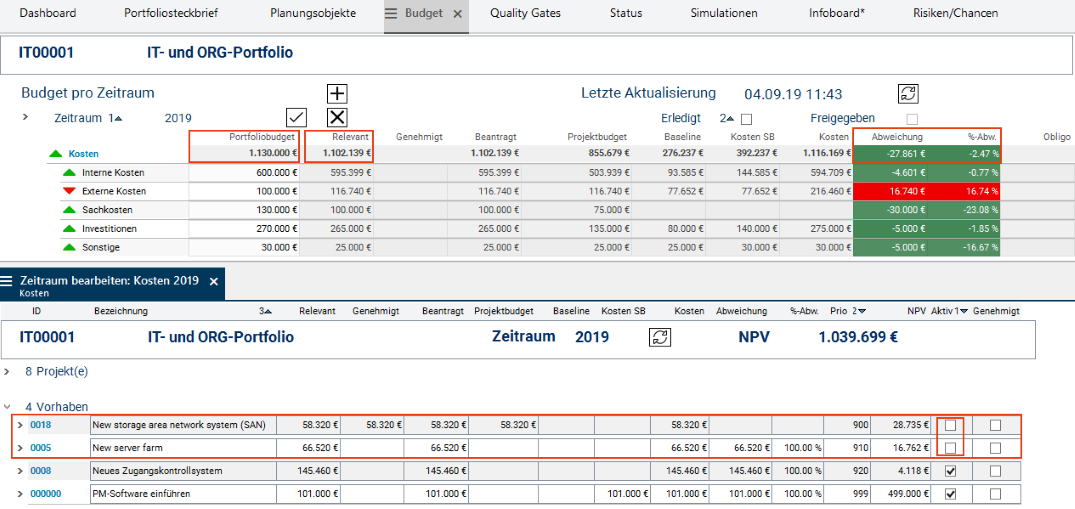Click refresh icon beside Letzte Aktualisierung
The image size is (1075, 509).
908,93
